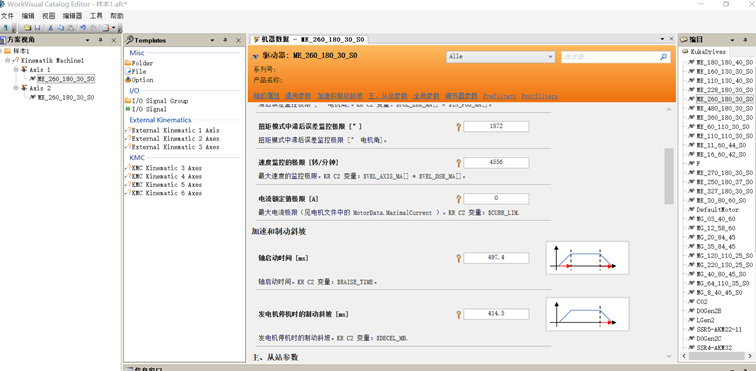
Task: Click the search magnifier in filter box
Action: (664, 57)
